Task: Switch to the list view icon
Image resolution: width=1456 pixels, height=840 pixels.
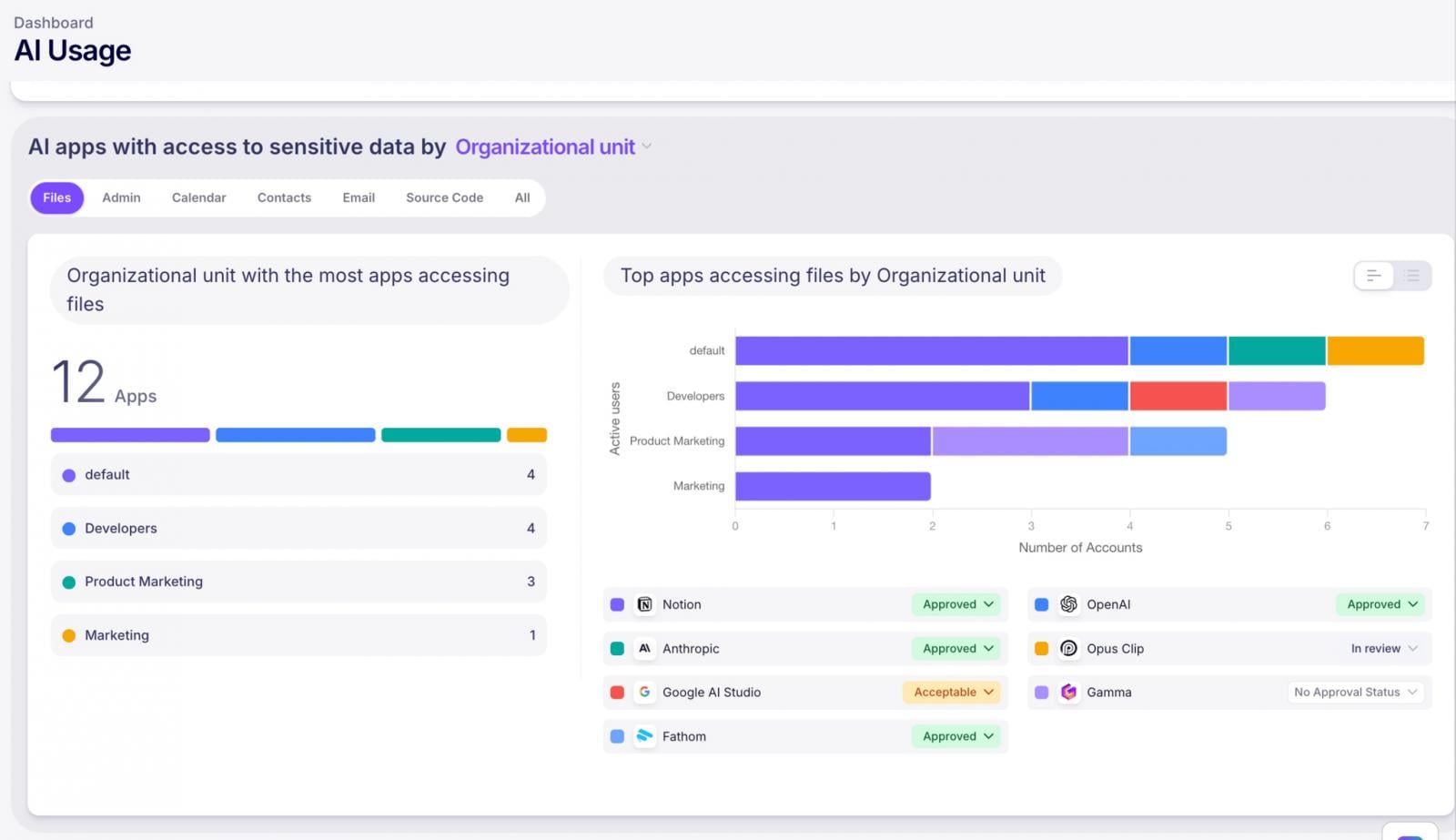Action: click(x=1411, y=275)
